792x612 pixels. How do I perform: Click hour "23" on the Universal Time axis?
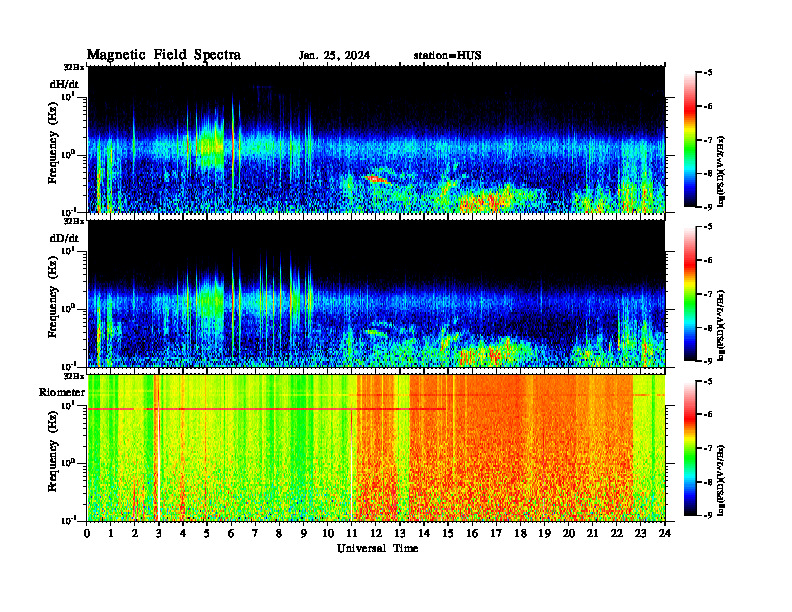tap(641, 533)
